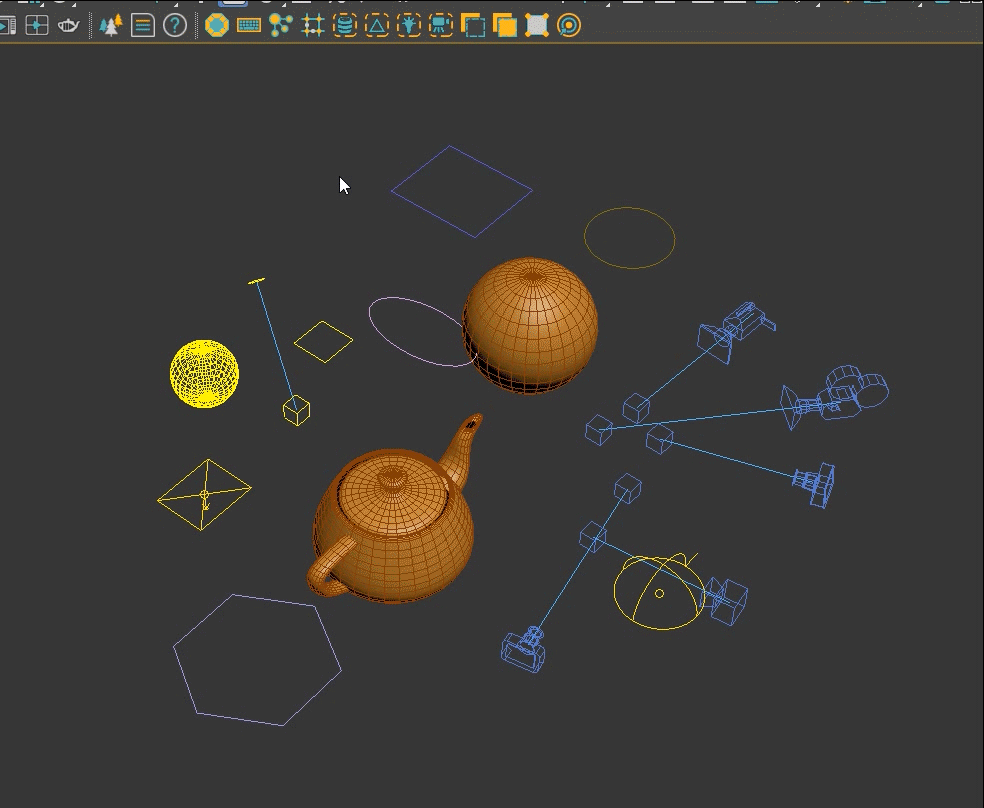Image resolution: width=984 pixels, height=808 pixels.
Task: Open the help question mark icon
Action: (x=175, y=25)
